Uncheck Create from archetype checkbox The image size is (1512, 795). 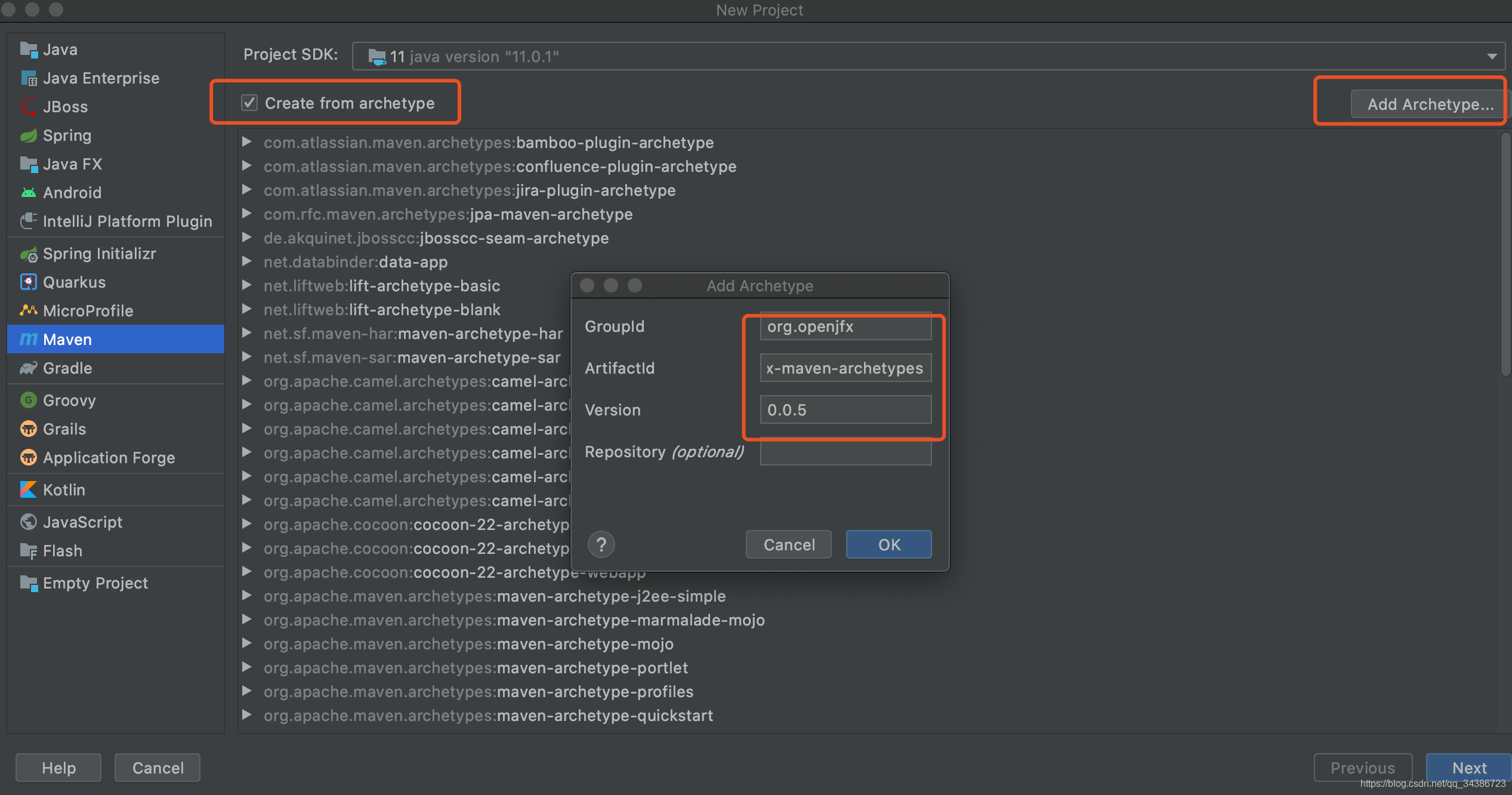[249, 103]
